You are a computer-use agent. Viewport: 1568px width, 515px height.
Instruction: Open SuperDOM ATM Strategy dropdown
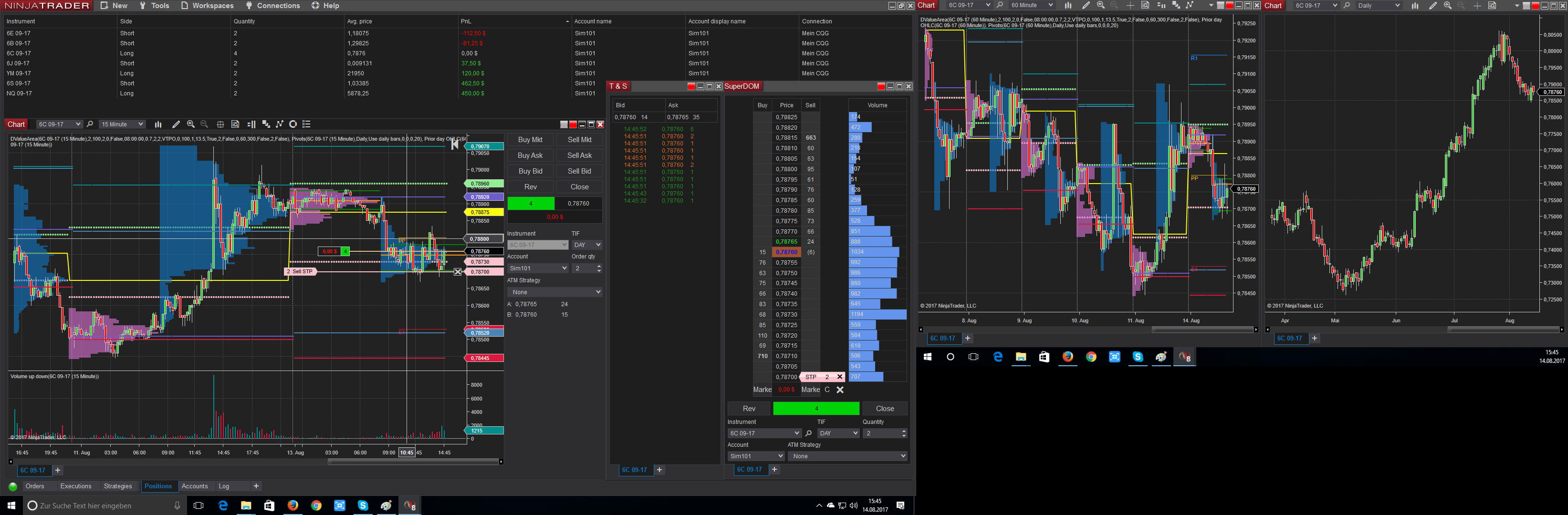point(847,456)
